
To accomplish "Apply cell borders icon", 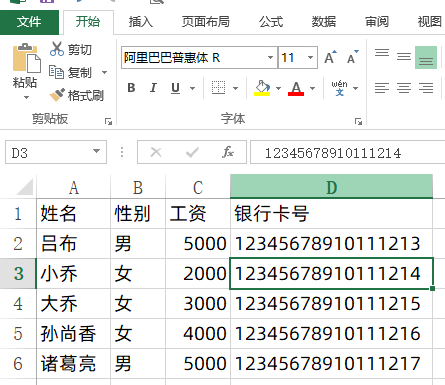I will tap(218, 88).
